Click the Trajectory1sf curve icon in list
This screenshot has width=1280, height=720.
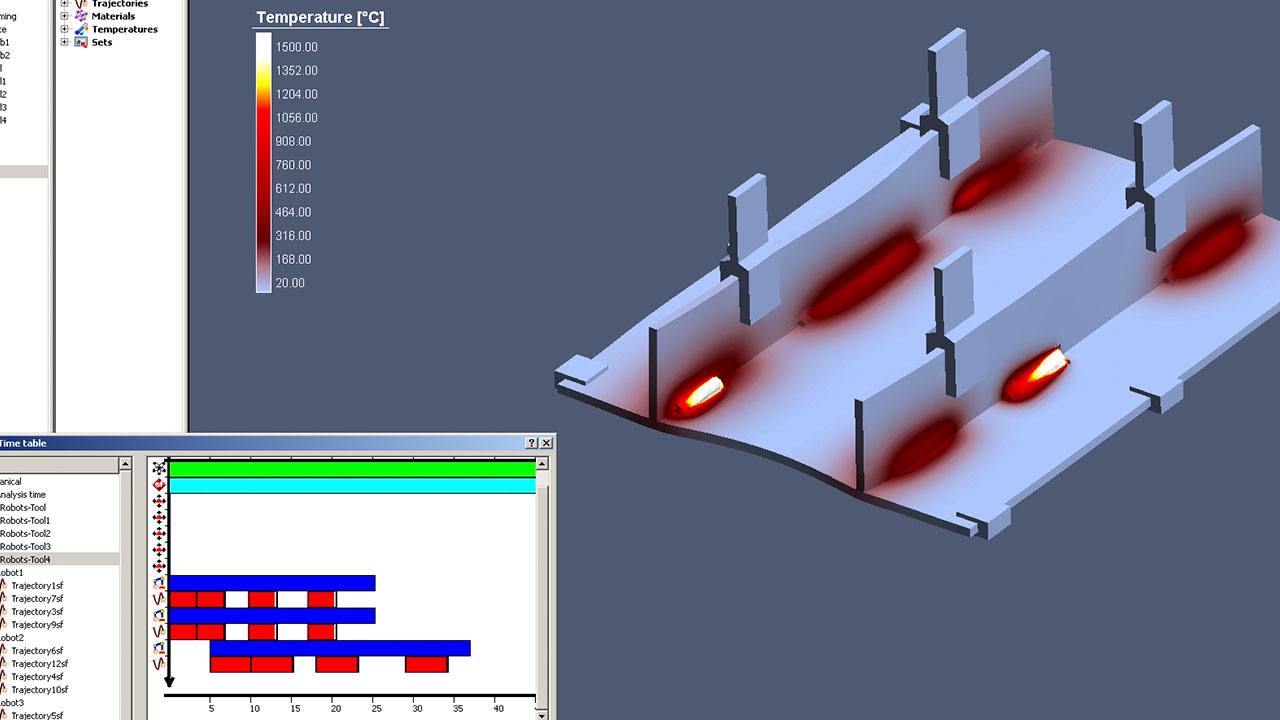point(3,586)
